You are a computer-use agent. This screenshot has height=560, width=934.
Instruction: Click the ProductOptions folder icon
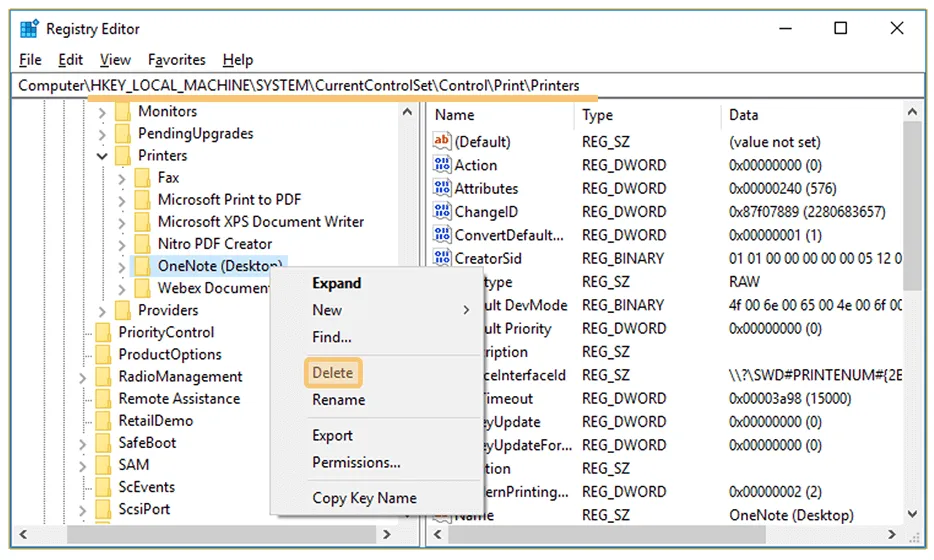pos(103,354)
